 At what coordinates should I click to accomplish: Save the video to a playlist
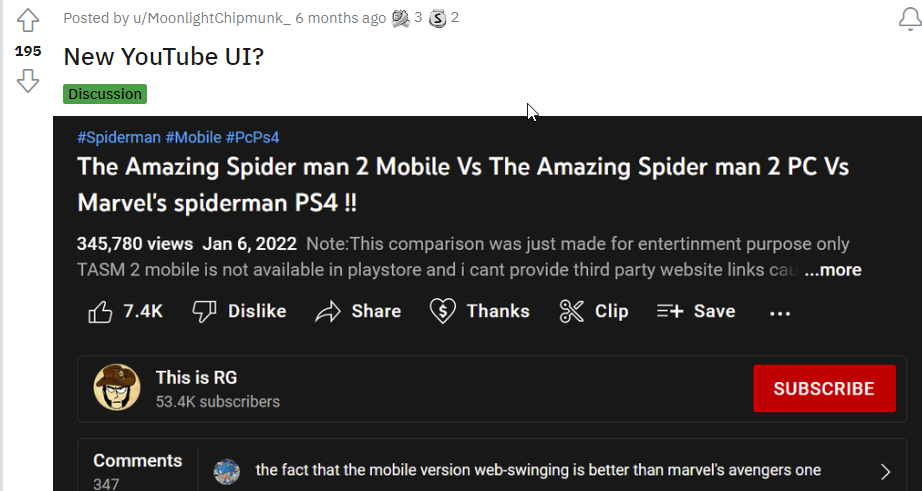tap(696, 311)
